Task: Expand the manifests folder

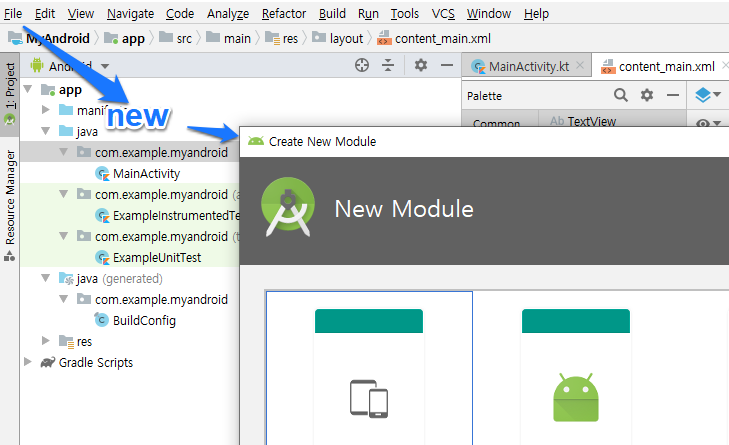Action: coord(46,110)
